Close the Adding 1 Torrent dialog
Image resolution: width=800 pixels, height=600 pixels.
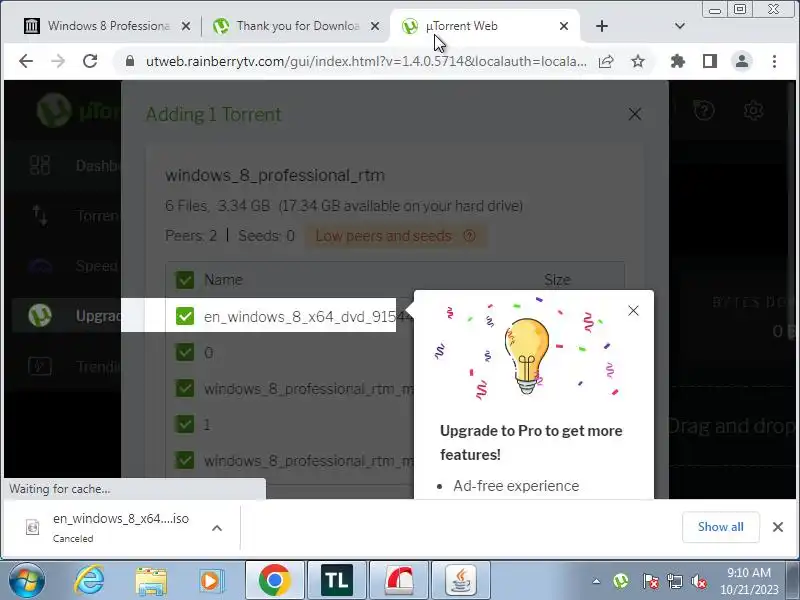635,114
